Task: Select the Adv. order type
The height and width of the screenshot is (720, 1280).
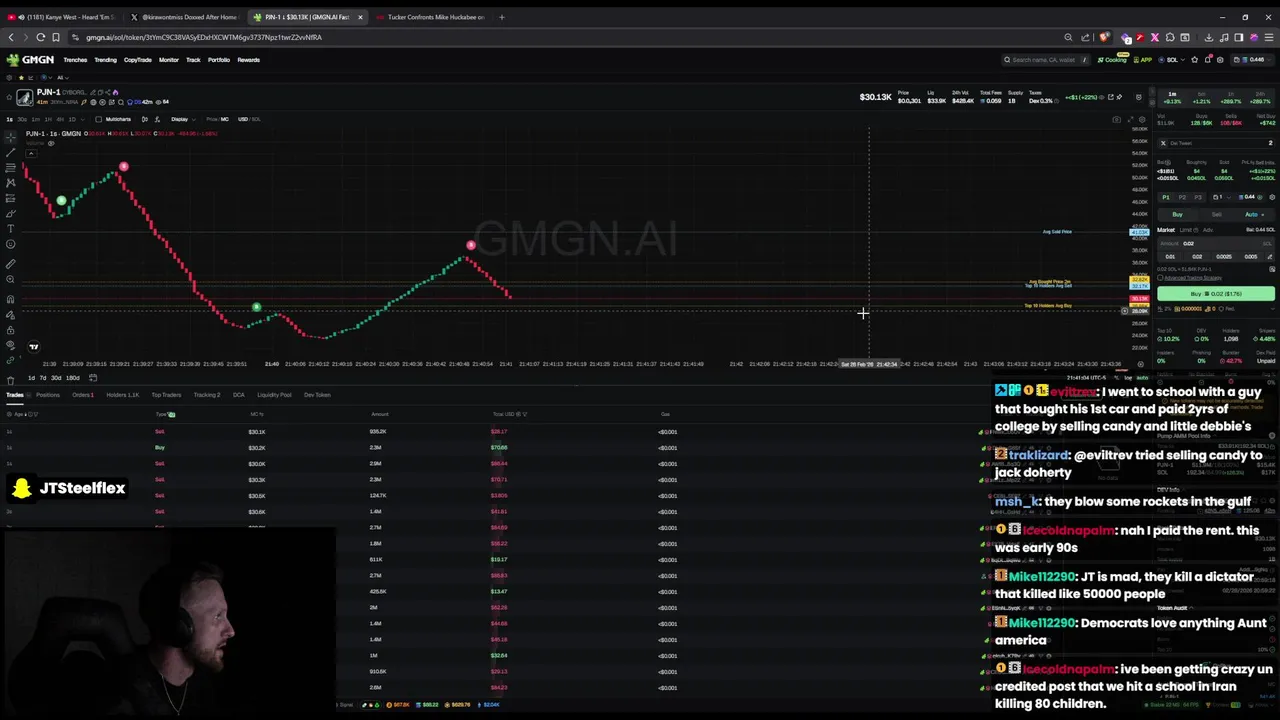Action: pyautogui.click(x=1207, y=230)
